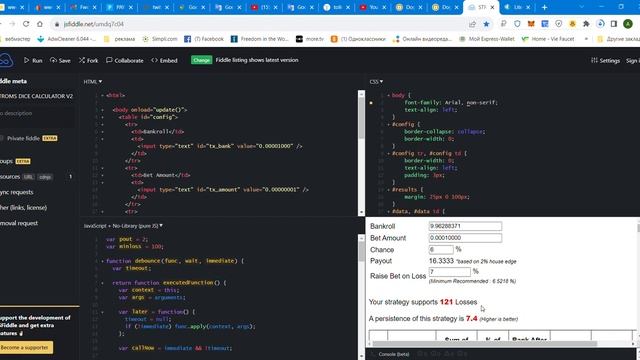Open the реклама bookmarks folder
The width and height of the screenshot is (640, 360).
point(120,39)
